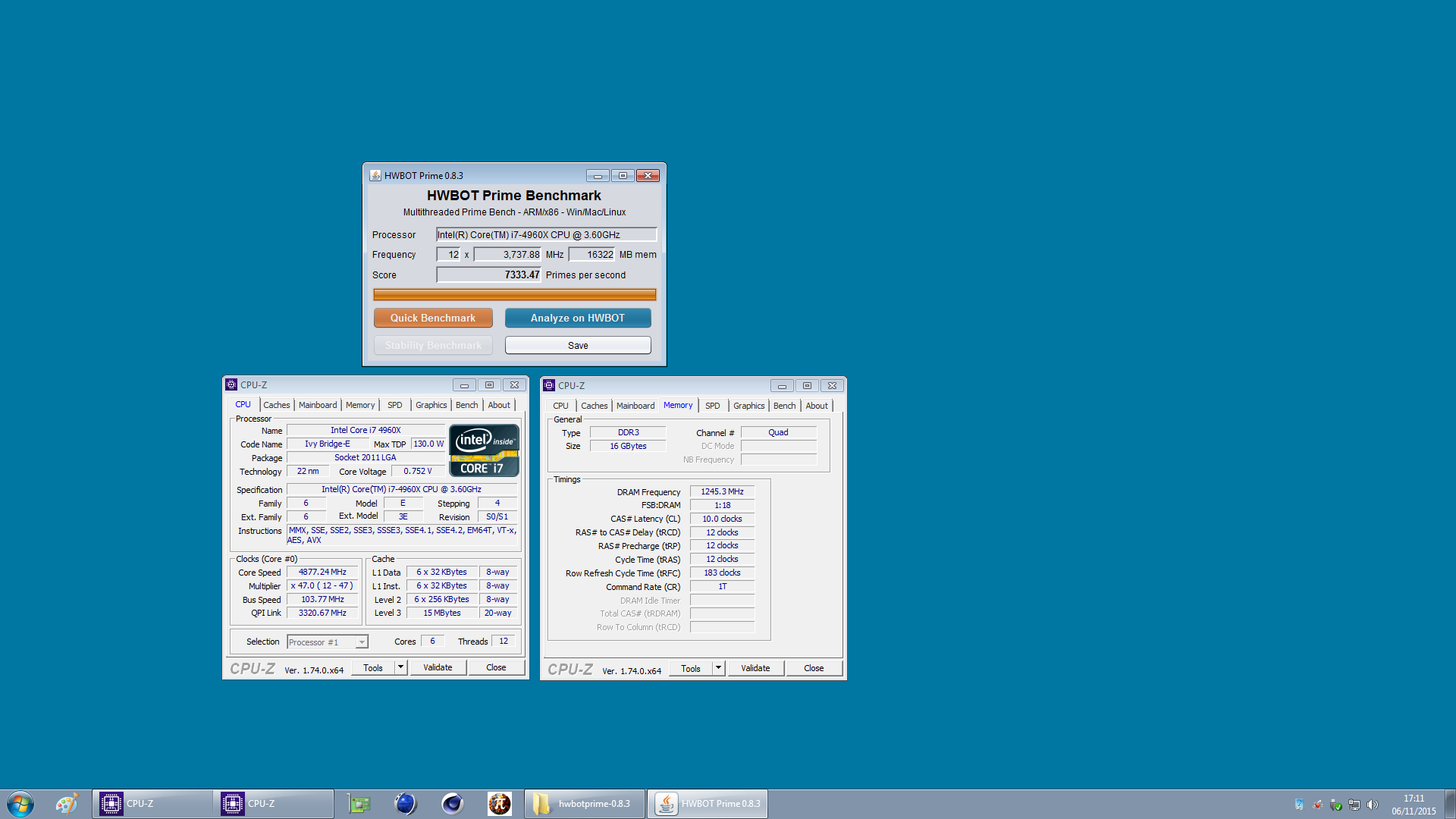This screenshot has width=1456, height=819.
Task: Click the Intel Core i7 logo badge
Action: pyautogui.click(x=485, y=450)
